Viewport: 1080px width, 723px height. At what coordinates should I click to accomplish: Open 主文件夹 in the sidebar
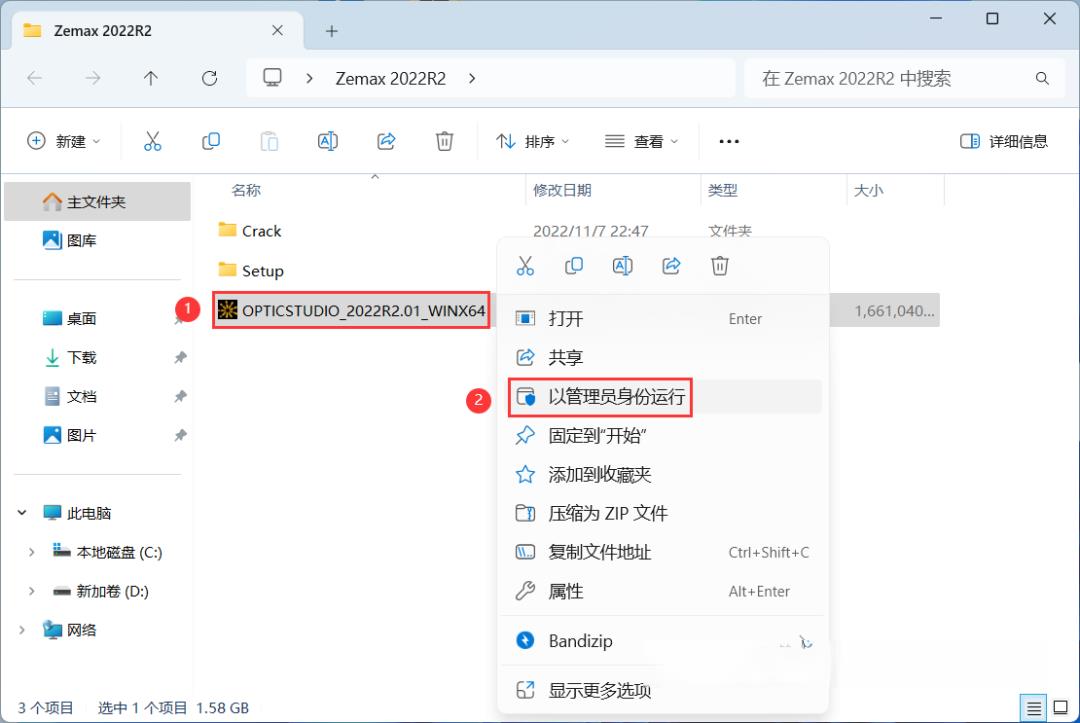pyautogui.click(x=97, y=202)
